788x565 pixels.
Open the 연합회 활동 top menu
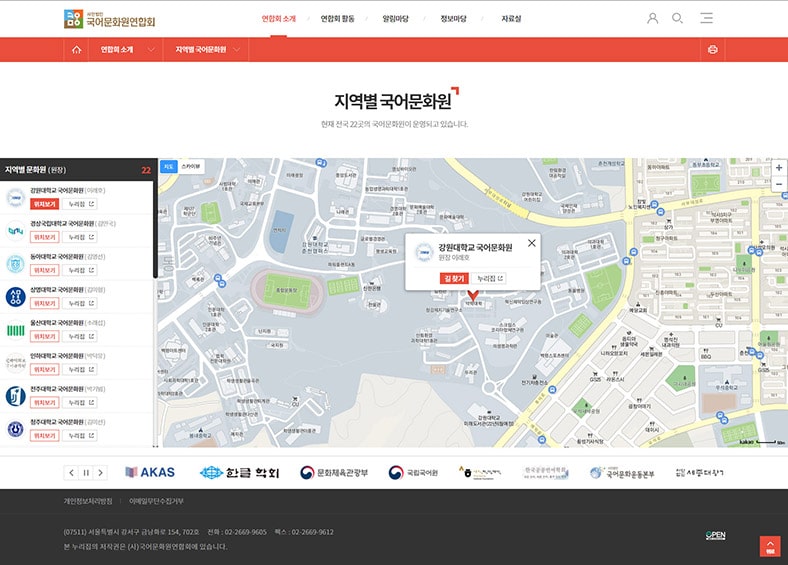(340, 18)
